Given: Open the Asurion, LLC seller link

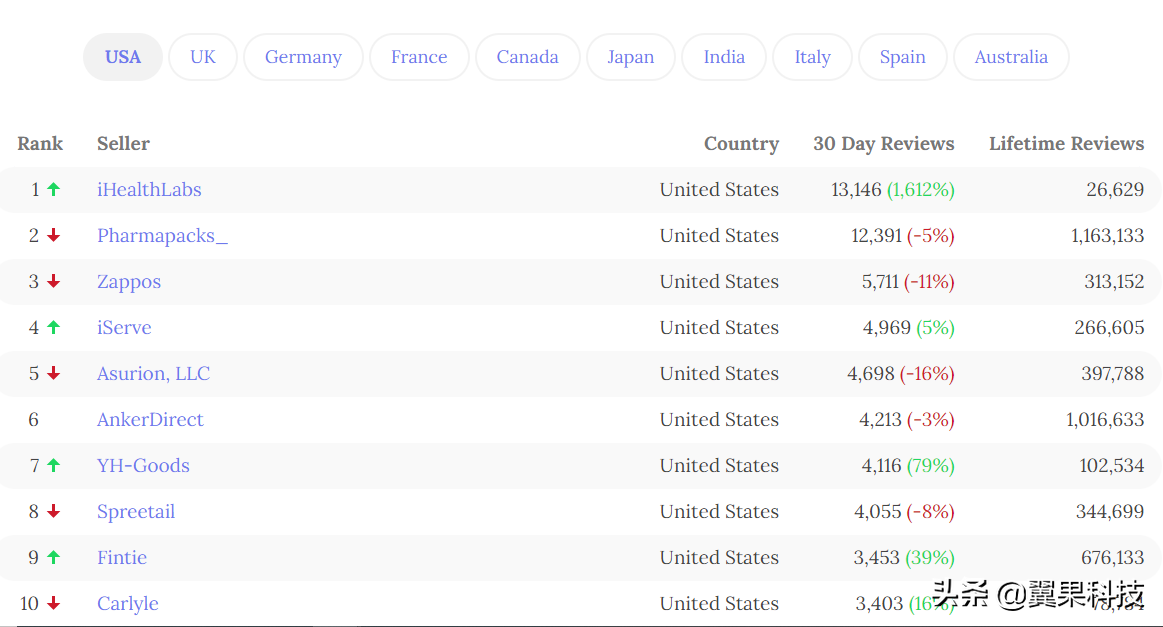Looking at the screenshot, I should [154, 374].
